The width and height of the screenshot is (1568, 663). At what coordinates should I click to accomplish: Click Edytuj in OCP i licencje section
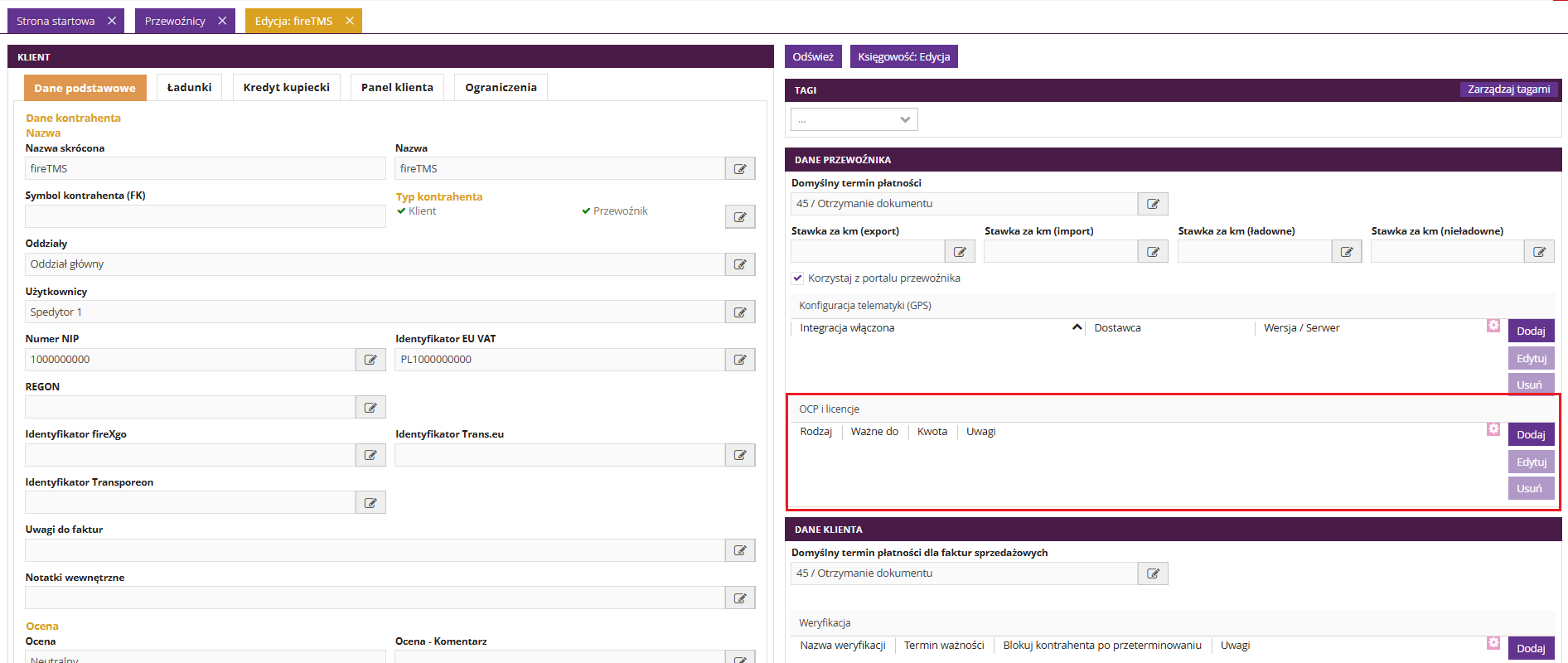(x=1531, y=462)
